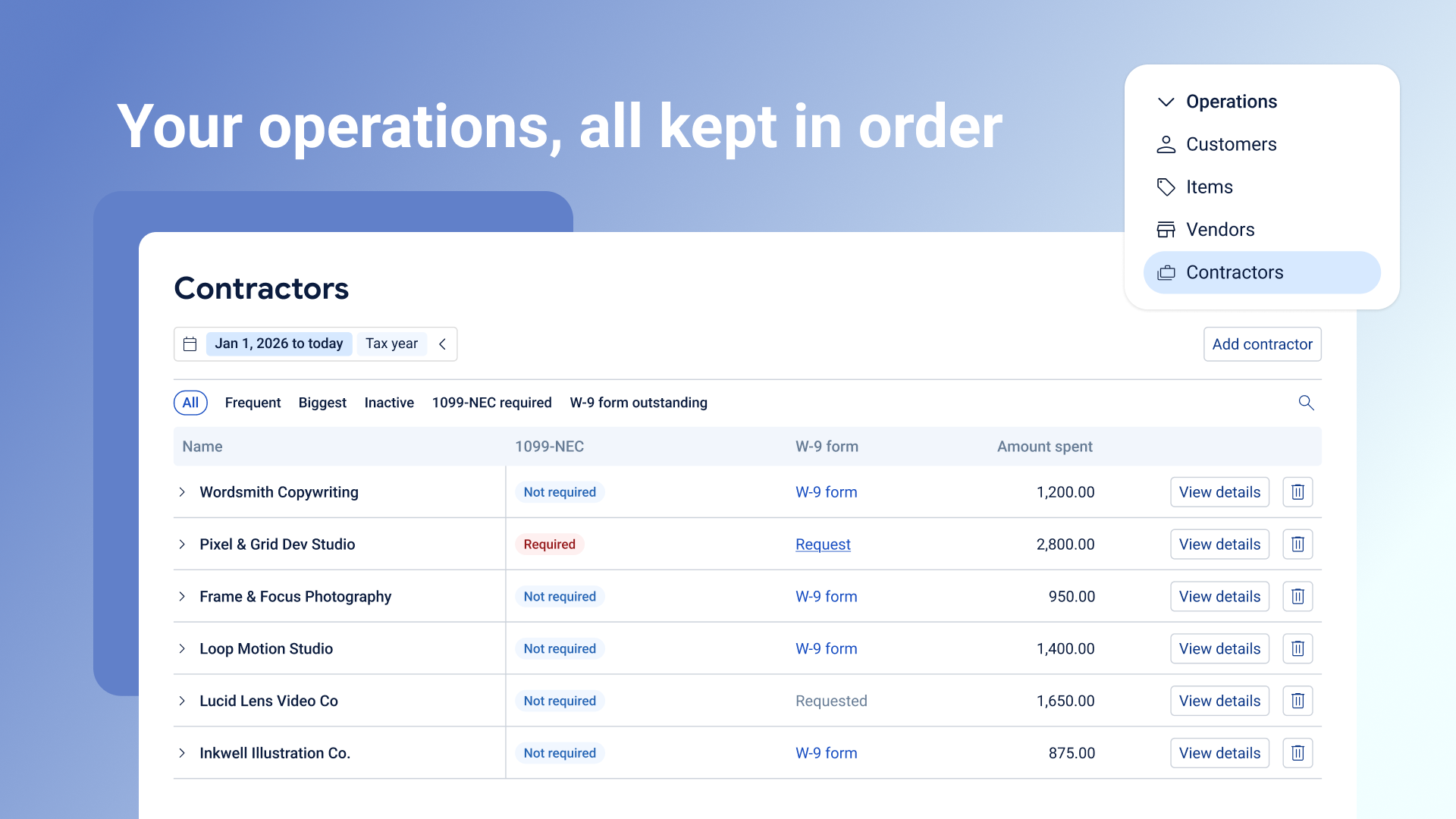Click the search magnifier icon
Screen dimensions: 1456x819
[1306, 403]
